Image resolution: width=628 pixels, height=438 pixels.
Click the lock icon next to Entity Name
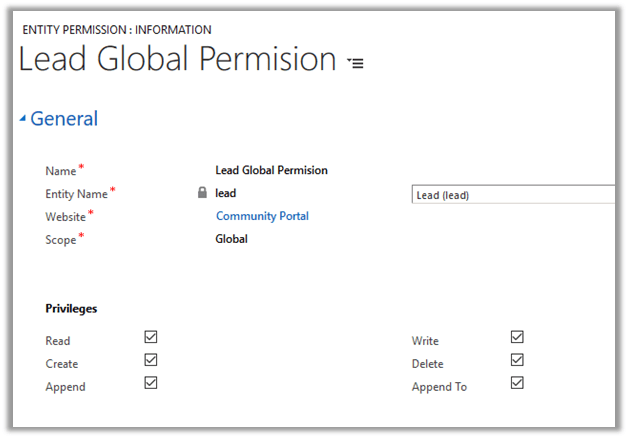click(202, 193)
